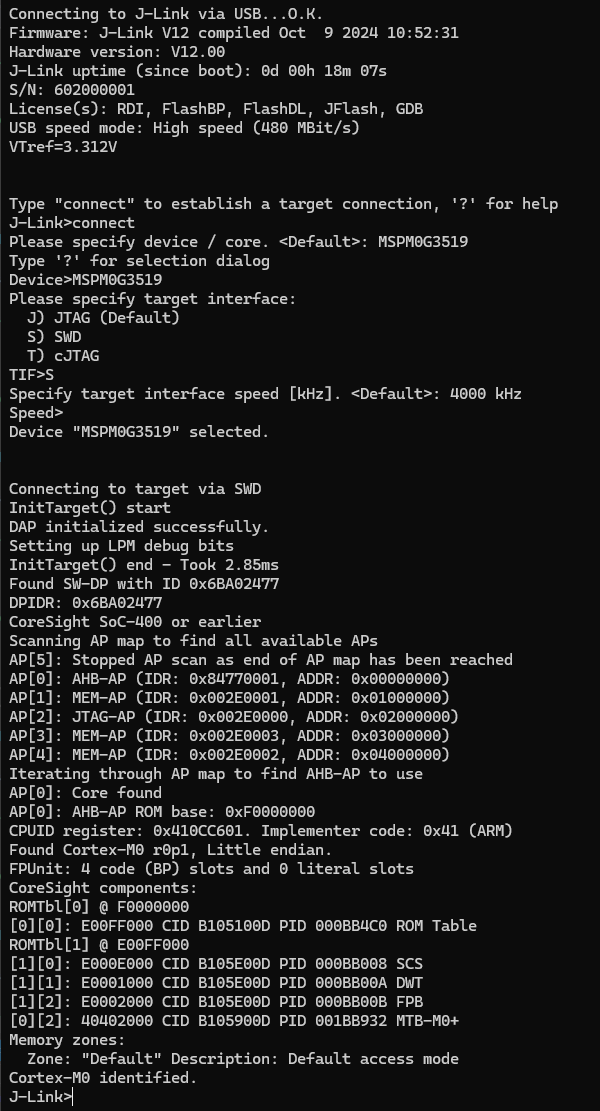Click the "J-Link>connect" command line
Viewport: 600px width, 1111px height.
click(x=72, y=223)
